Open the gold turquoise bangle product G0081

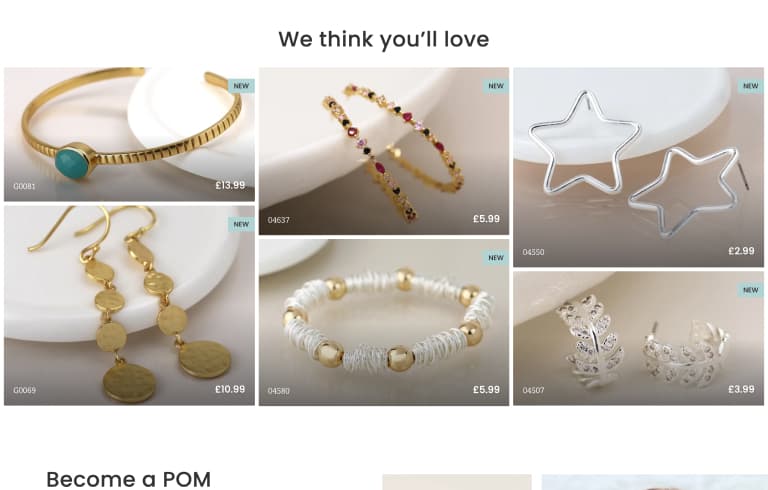pyautogui.click(x=129, y=134)
